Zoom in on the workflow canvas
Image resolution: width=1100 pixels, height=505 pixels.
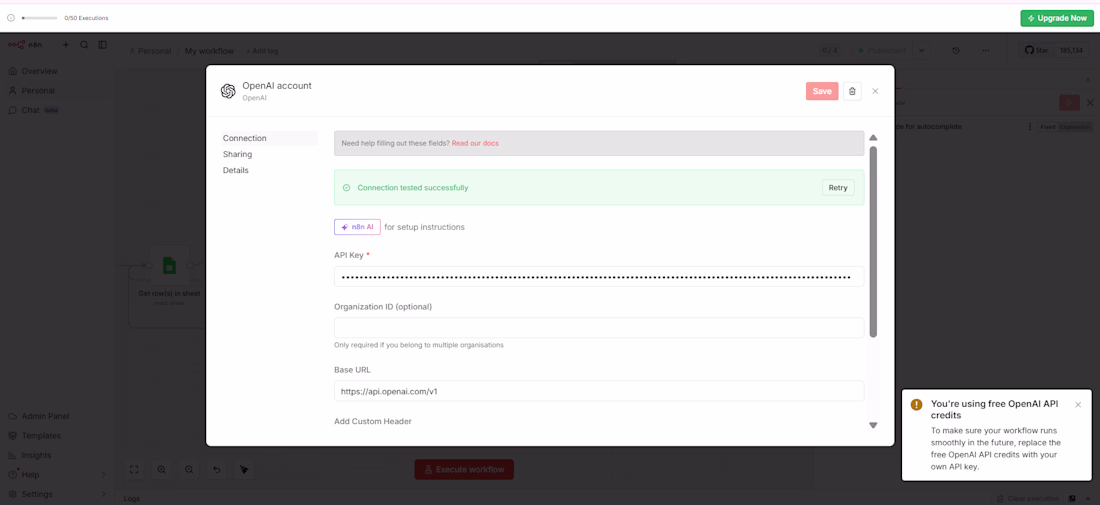pos(161,469)
